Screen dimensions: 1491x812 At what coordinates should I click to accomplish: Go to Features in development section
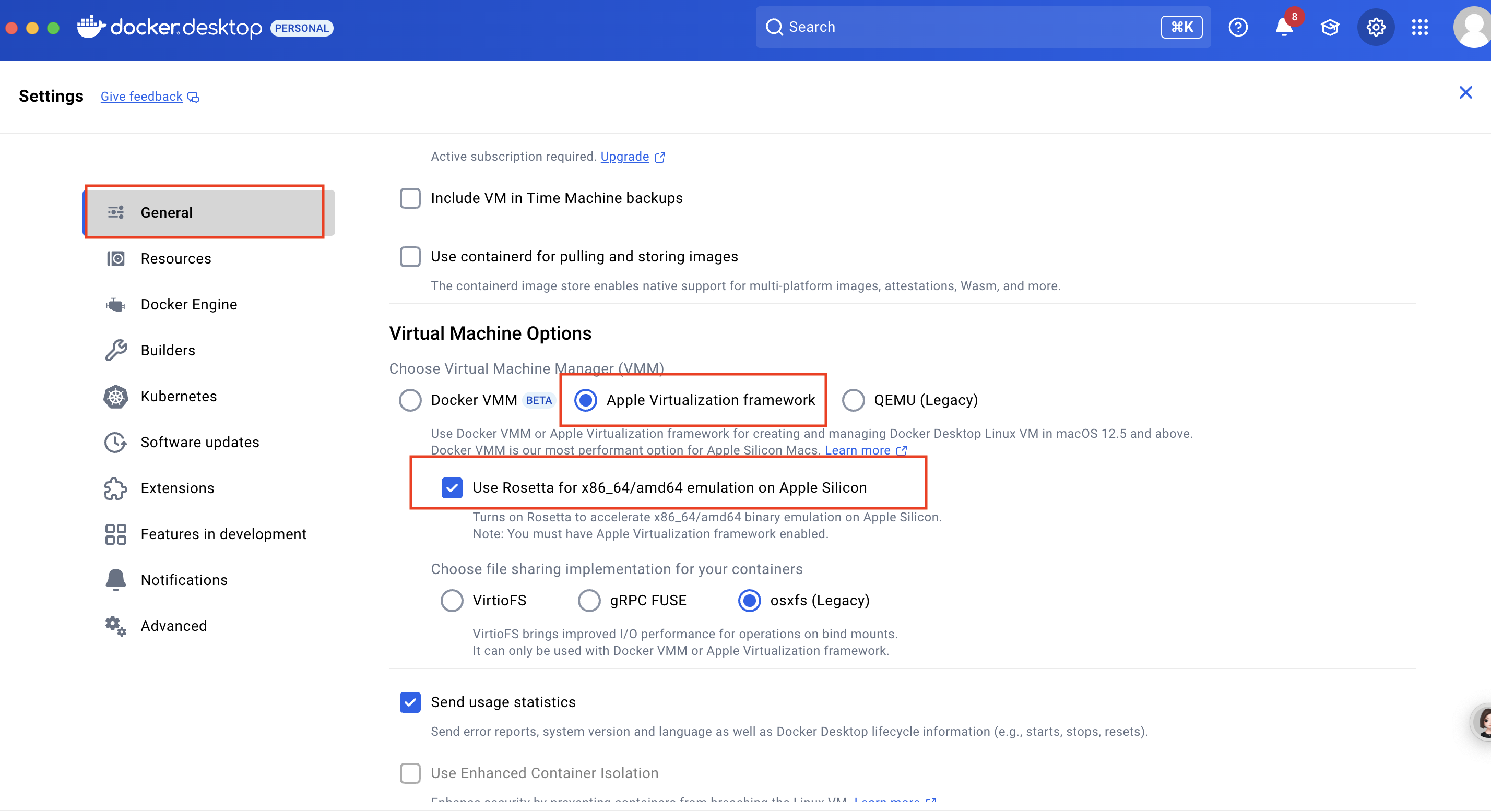point(209,534)
